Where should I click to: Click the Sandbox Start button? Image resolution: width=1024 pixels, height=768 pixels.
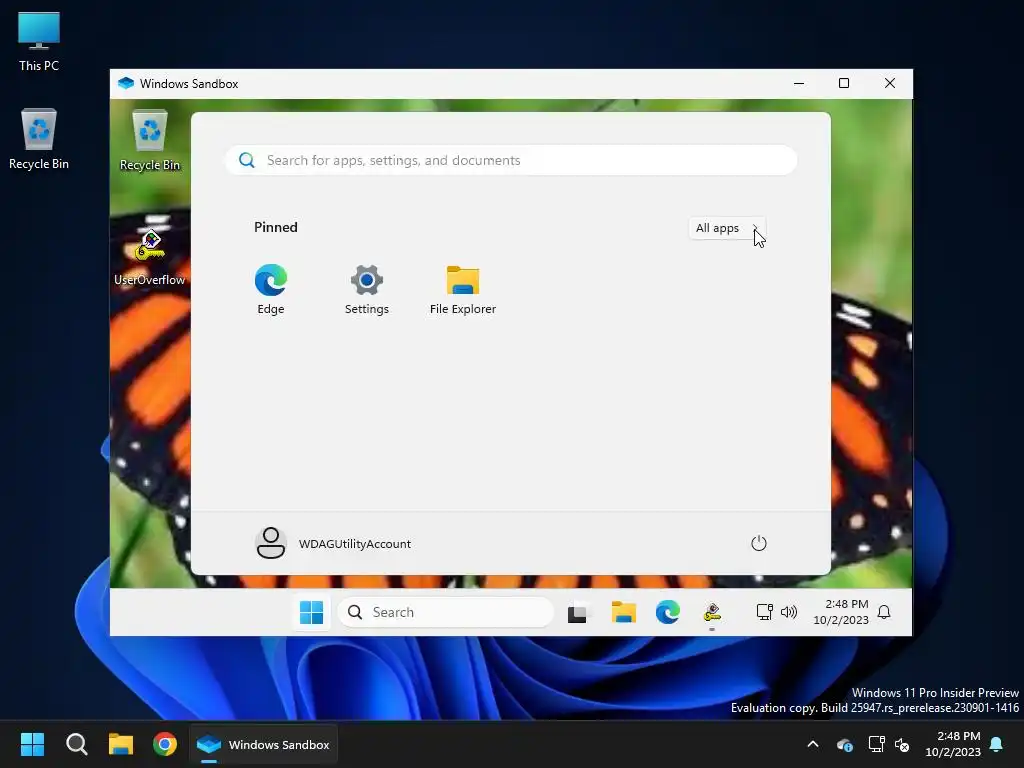(311, 612)
